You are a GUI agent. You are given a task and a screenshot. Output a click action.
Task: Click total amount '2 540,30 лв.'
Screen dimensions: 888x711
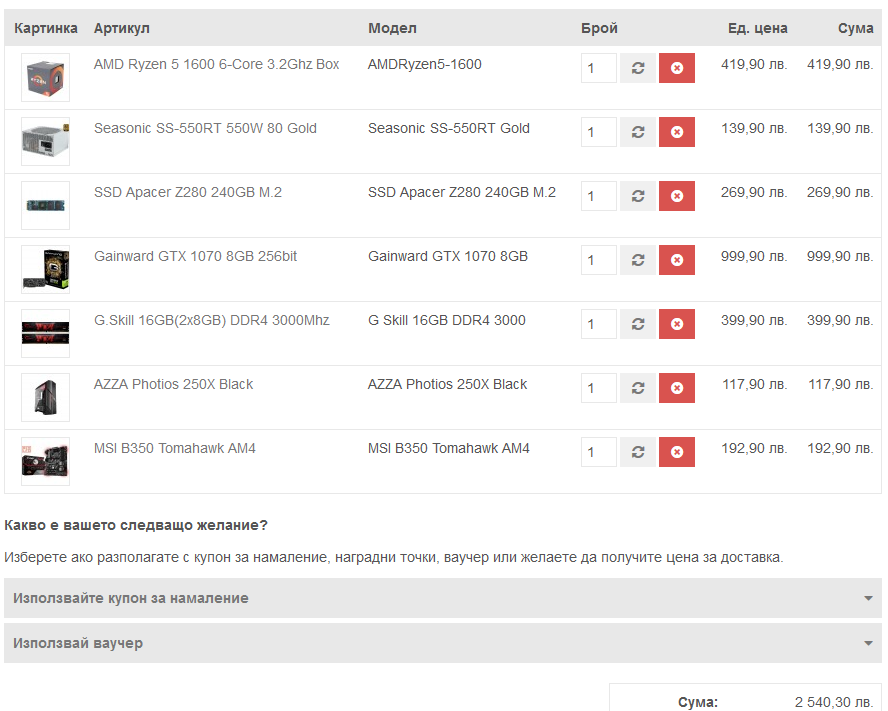(834, 703)
